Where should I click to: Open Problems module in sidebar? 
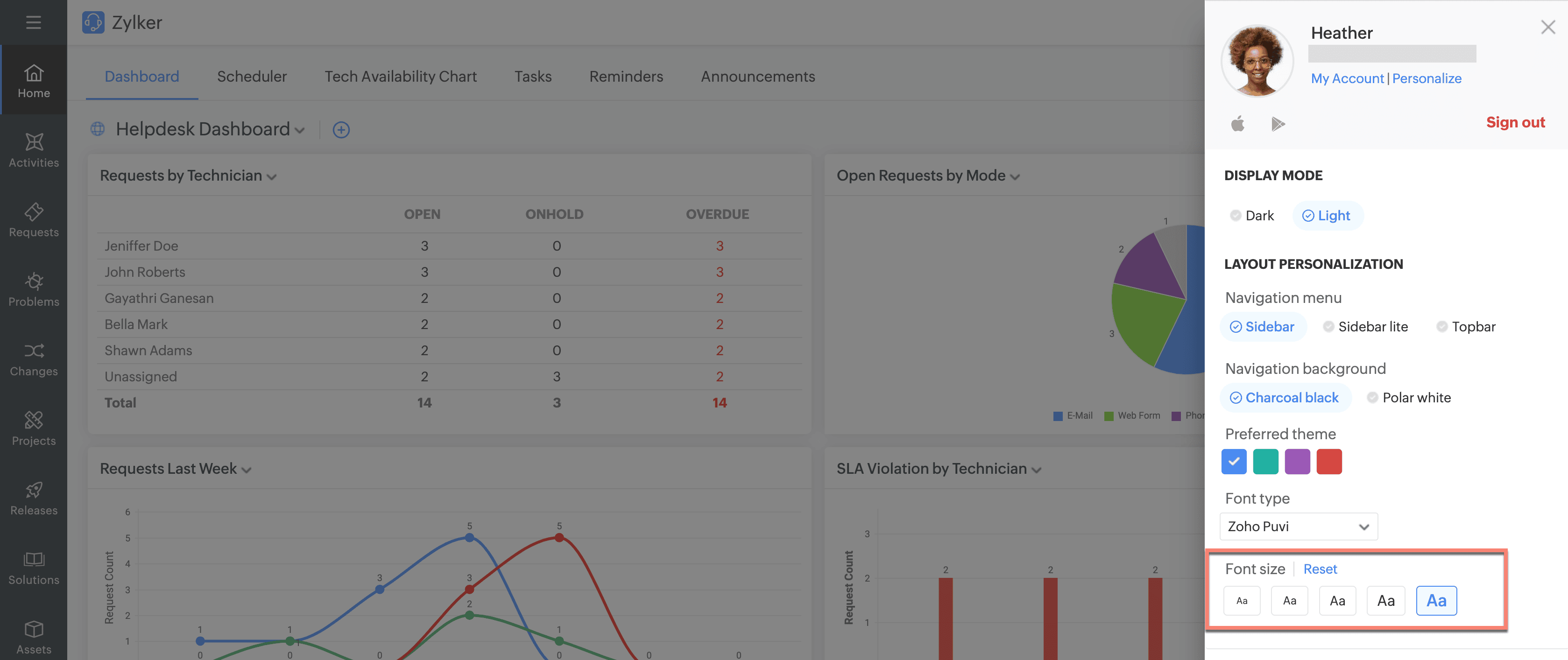pyautogui.click(x=34, y=289)
